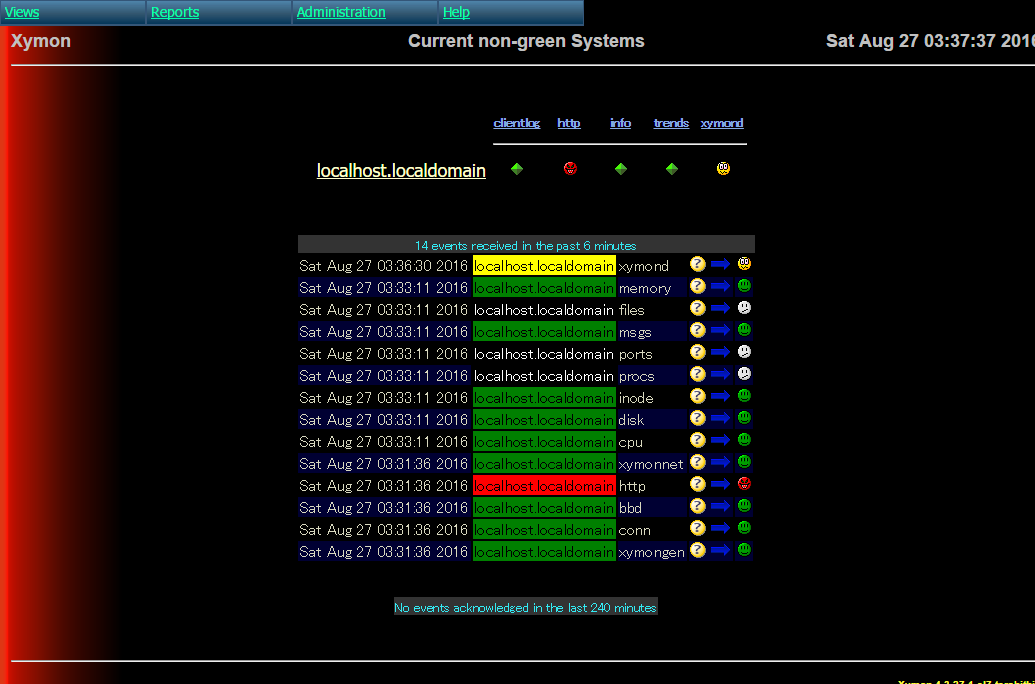Open the green clientlog status diamond
Image resolution: width=1035 pixels, height=684 pixels.
pyautogui.click(x=517, y=169)
